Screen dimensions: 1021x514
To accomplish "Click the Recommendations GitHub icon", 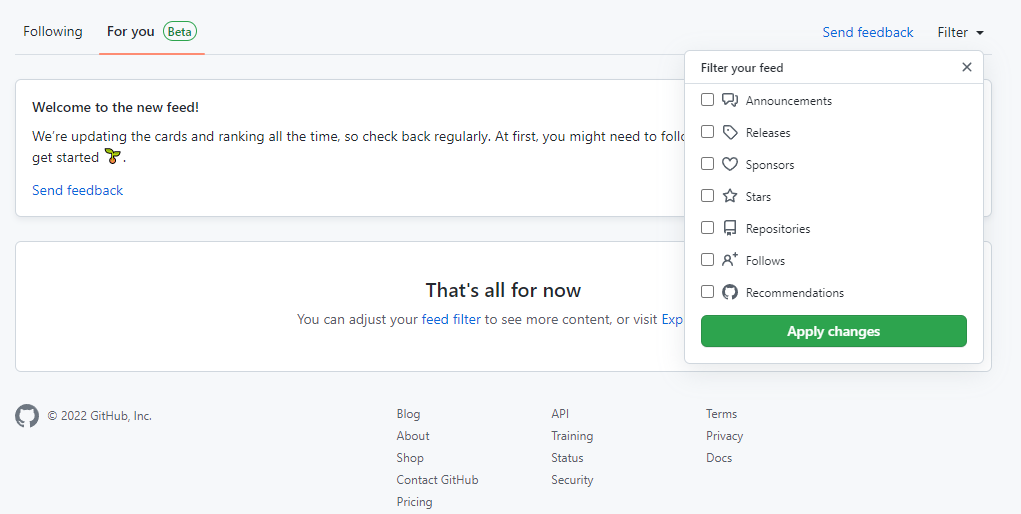I will click(x=730, y=292).
